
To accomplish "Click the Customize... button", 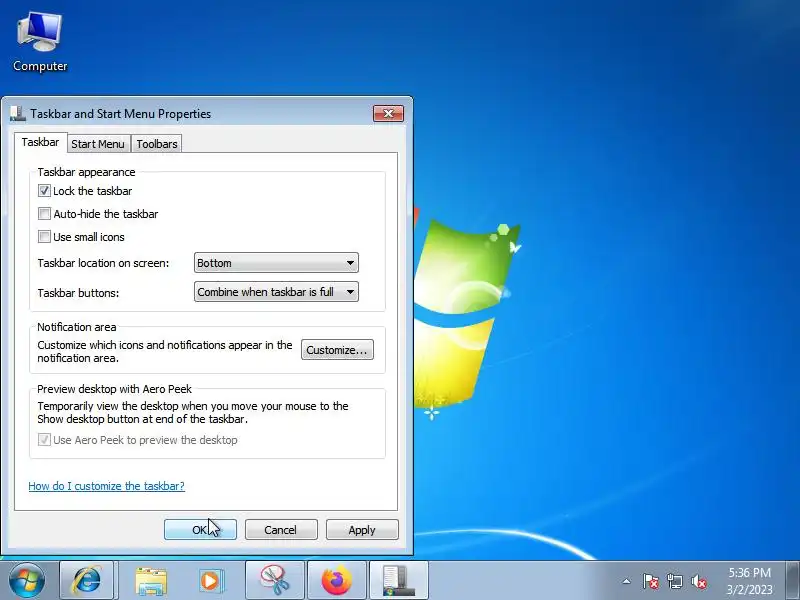I will click(x=337, y=350).
